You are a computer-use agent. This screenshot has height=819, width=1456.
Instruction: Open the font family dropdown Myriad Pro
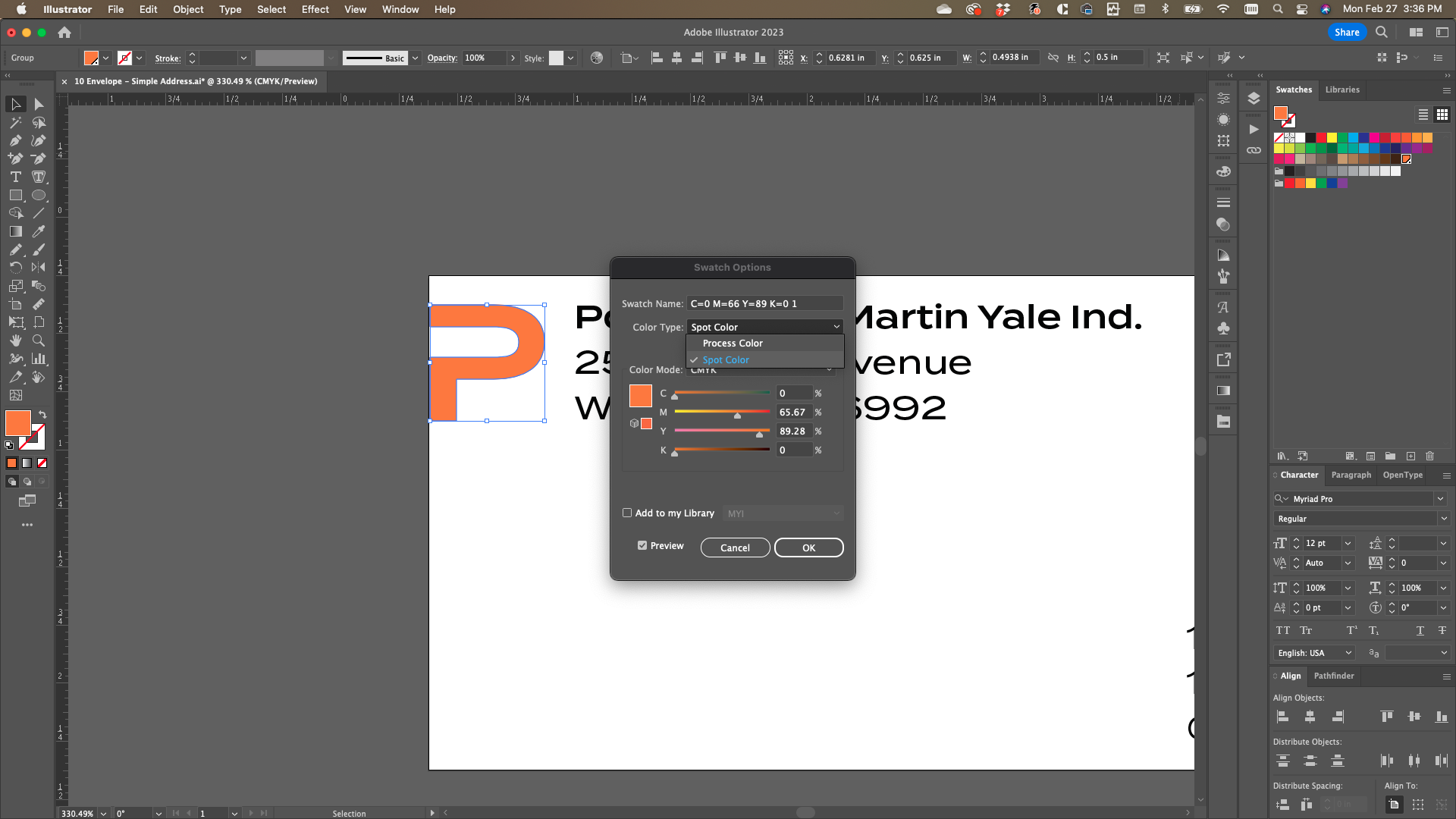(1439, 499)
